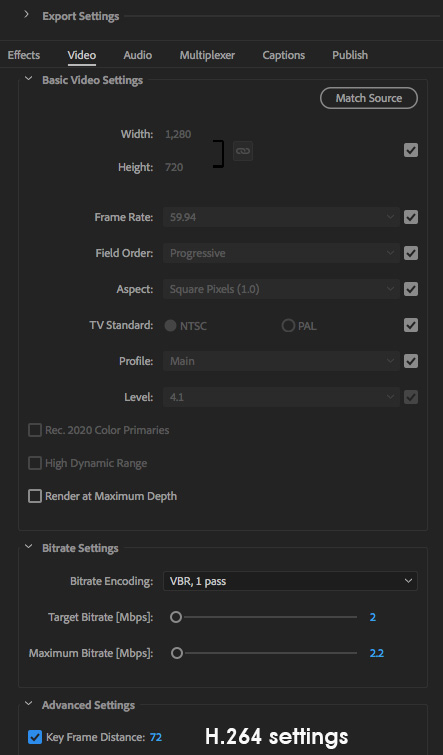Open the Bitrate Encoding dropdown
Screen dimensions: 443x755
tap(290, 581)
